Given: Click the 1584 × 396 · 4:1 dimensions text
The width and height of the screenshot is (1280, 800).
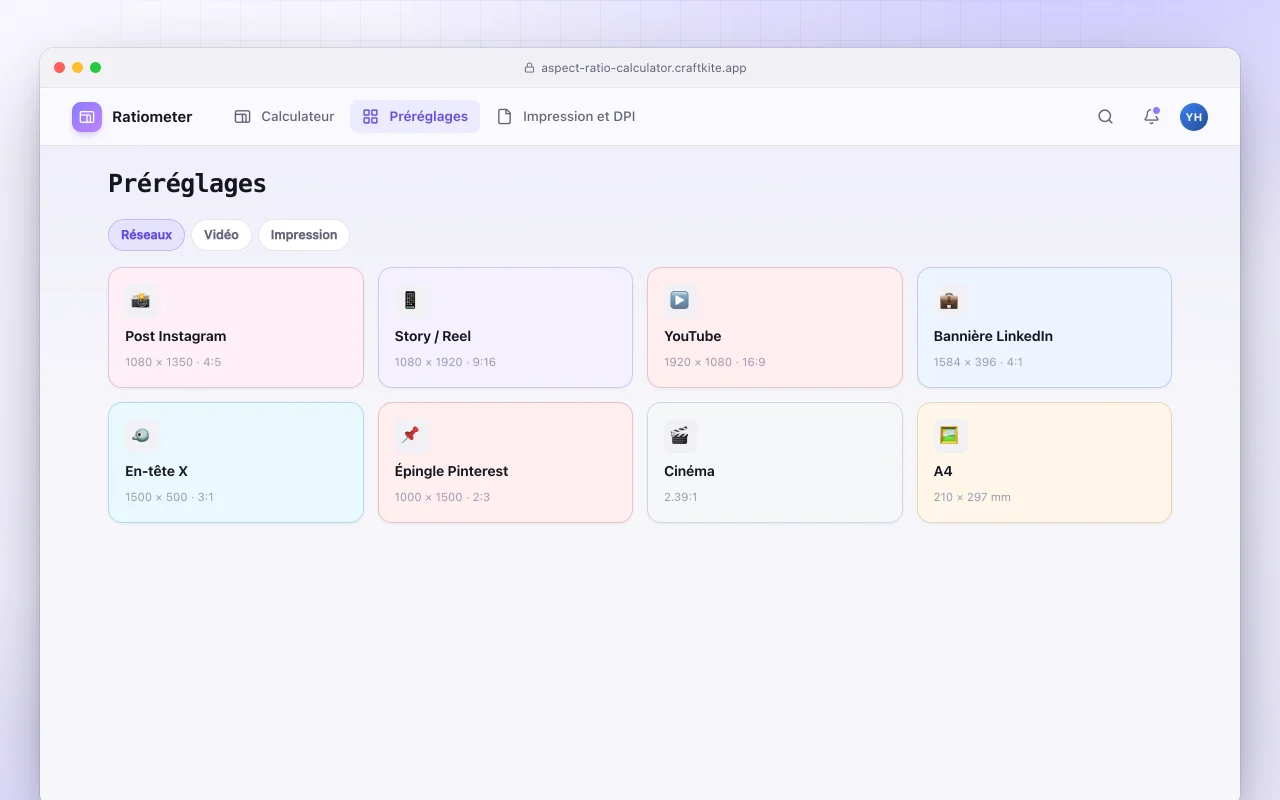Looking at the screenshot, I should click(978, 362).
